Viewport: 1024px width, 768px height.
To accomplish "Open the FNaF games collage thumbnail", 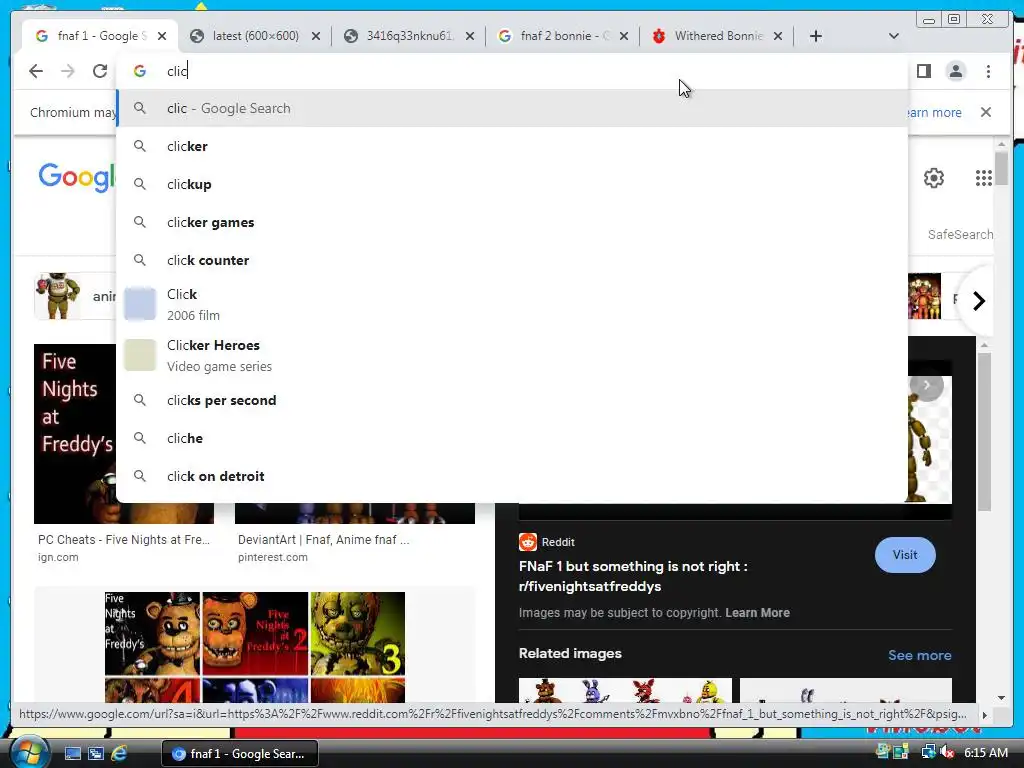I will [x=255, y=647].
